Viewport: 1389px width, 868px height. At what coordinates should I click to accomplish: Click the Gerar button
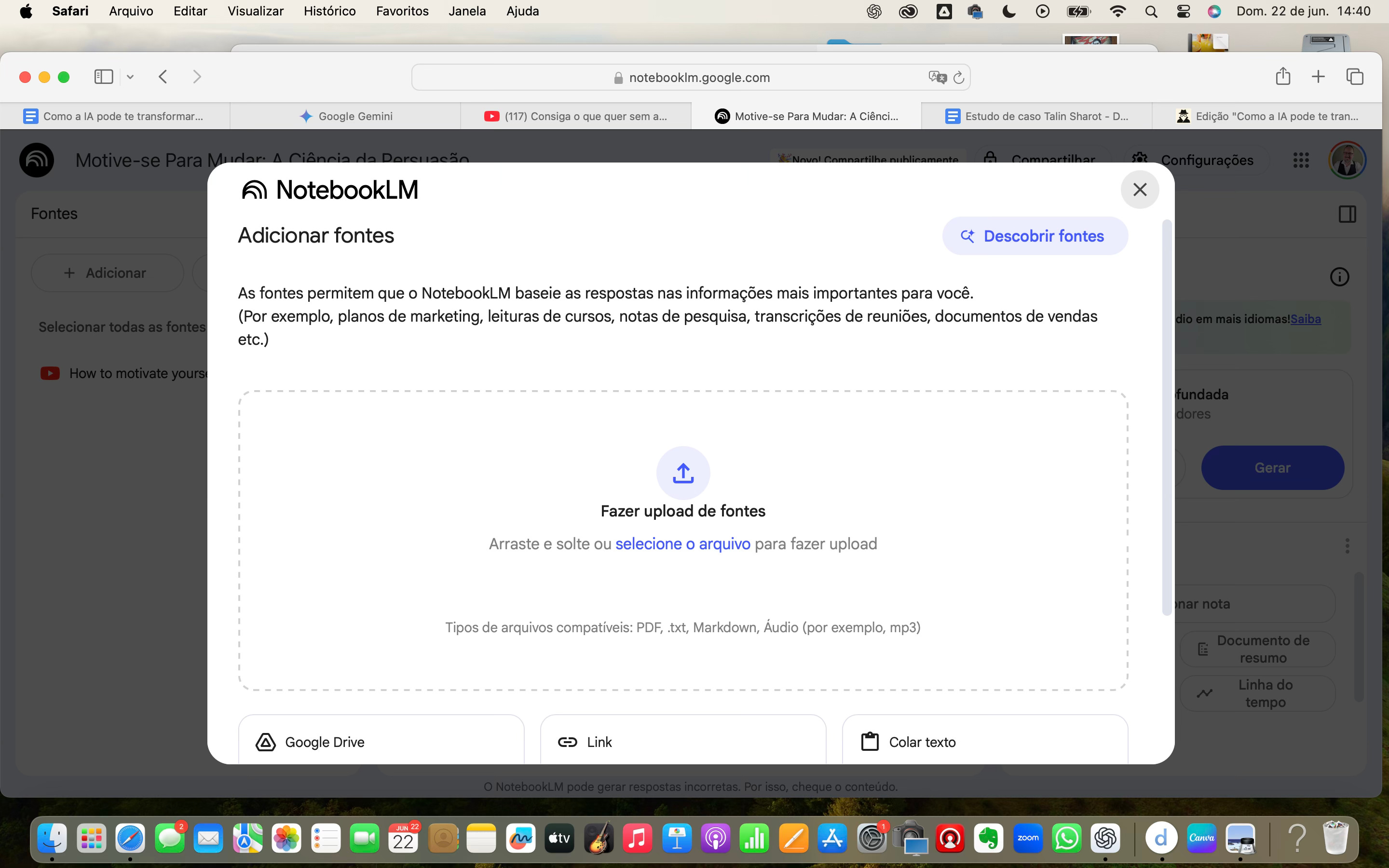pos(1272,467)
